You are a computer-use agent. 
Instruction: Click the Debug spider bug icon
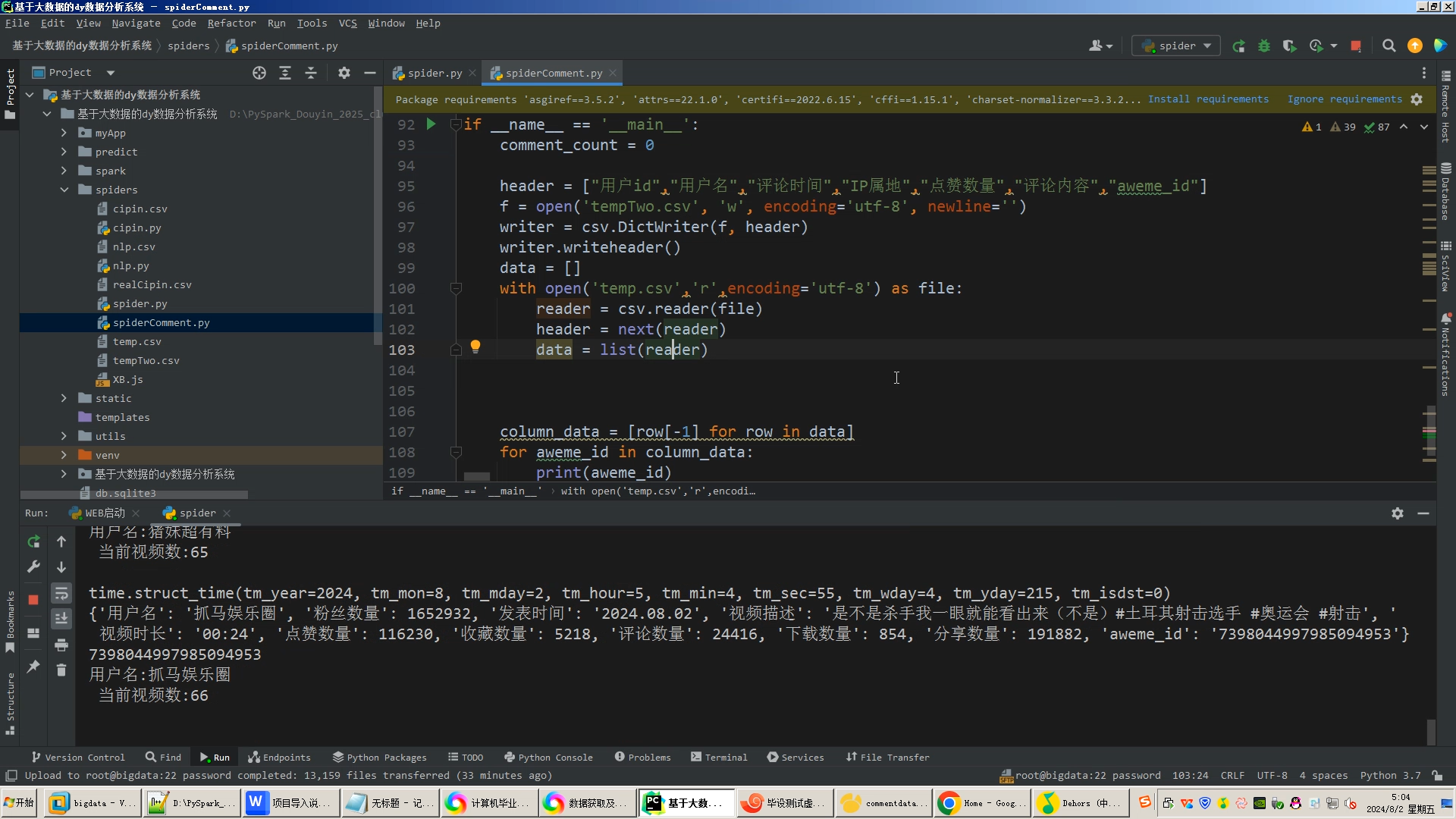[x=1263, y=46]
